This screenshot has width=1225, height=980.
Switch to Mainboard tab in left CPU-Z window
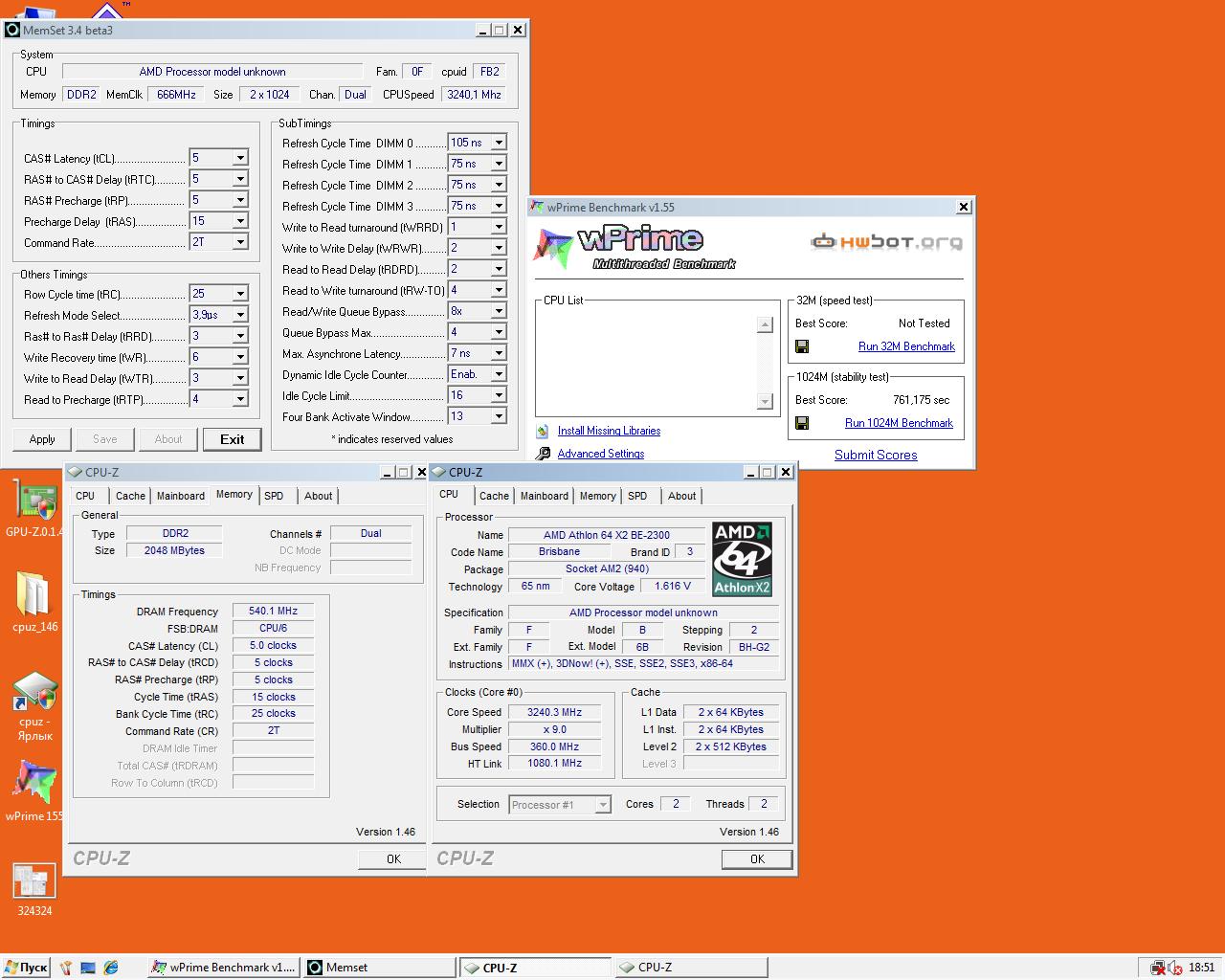click(x=181, y=496)
